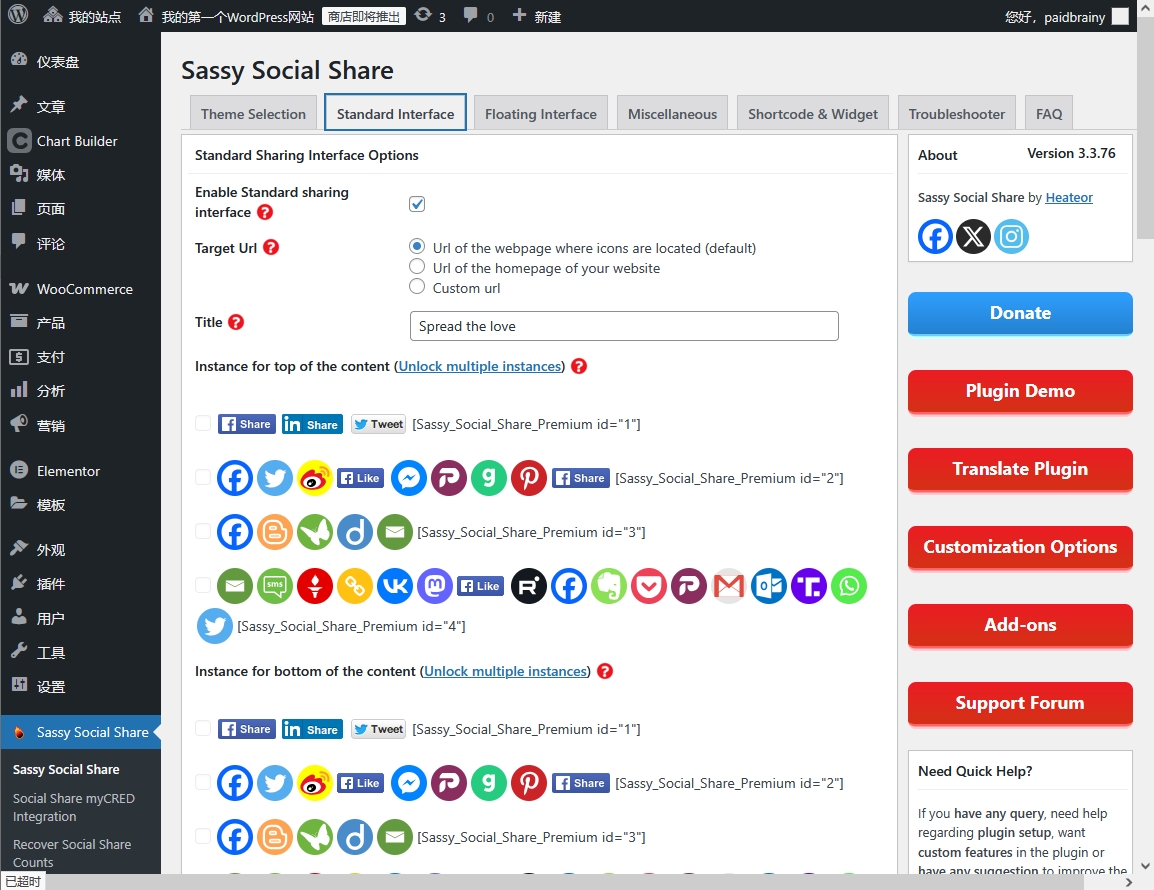Open Social Share myCRED Integration submenu
Screen dimensions: 1154x890
tap(74, 807)
